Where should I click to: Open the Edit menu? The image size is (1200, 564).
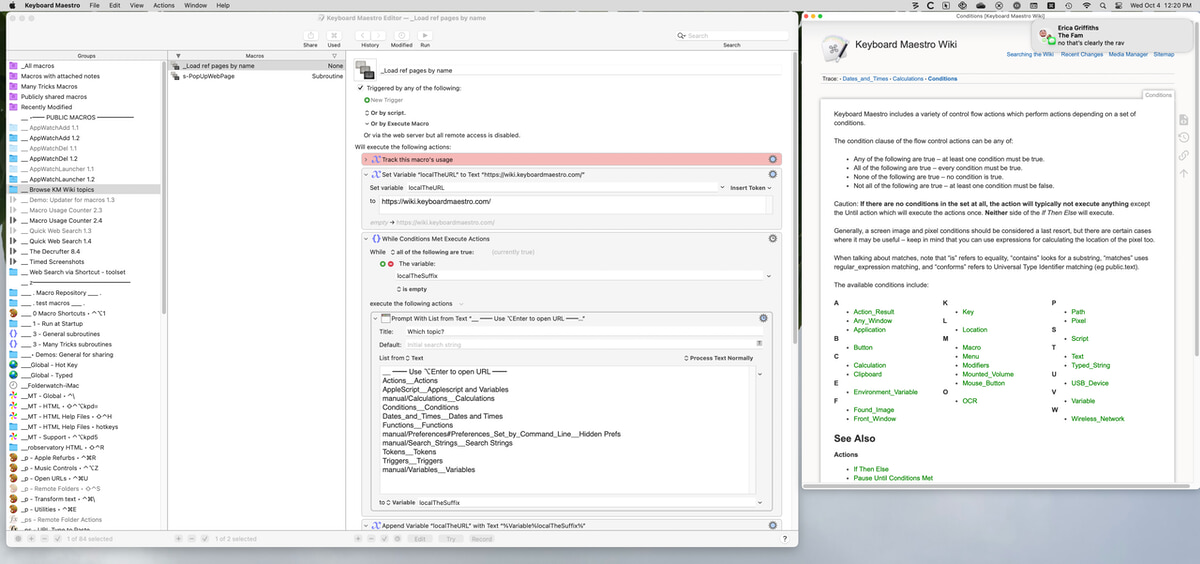[x=115, y=5]
